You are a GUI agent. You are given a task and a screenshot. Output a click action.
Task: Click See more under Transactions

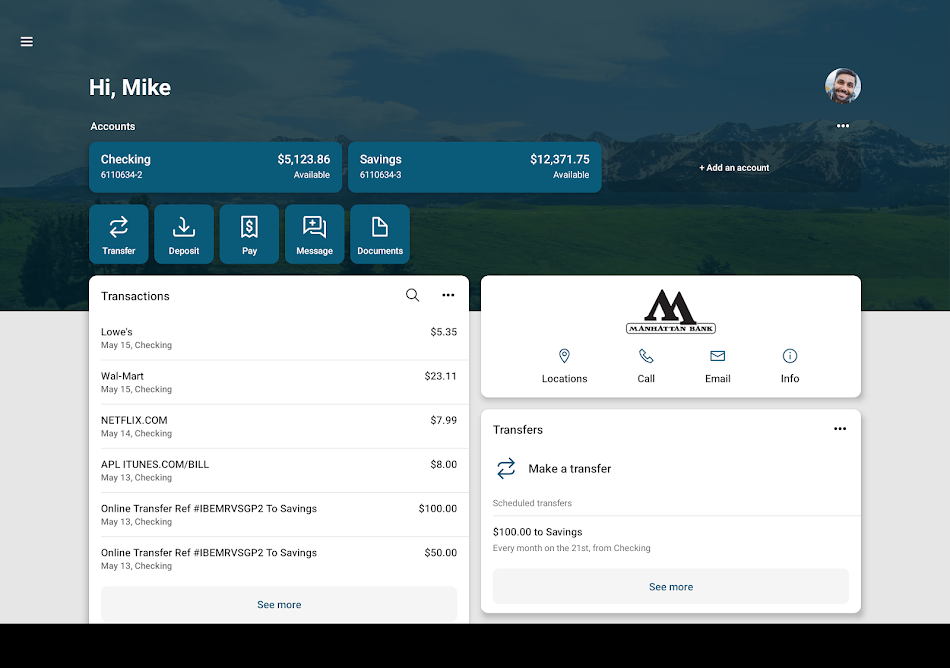279,604
